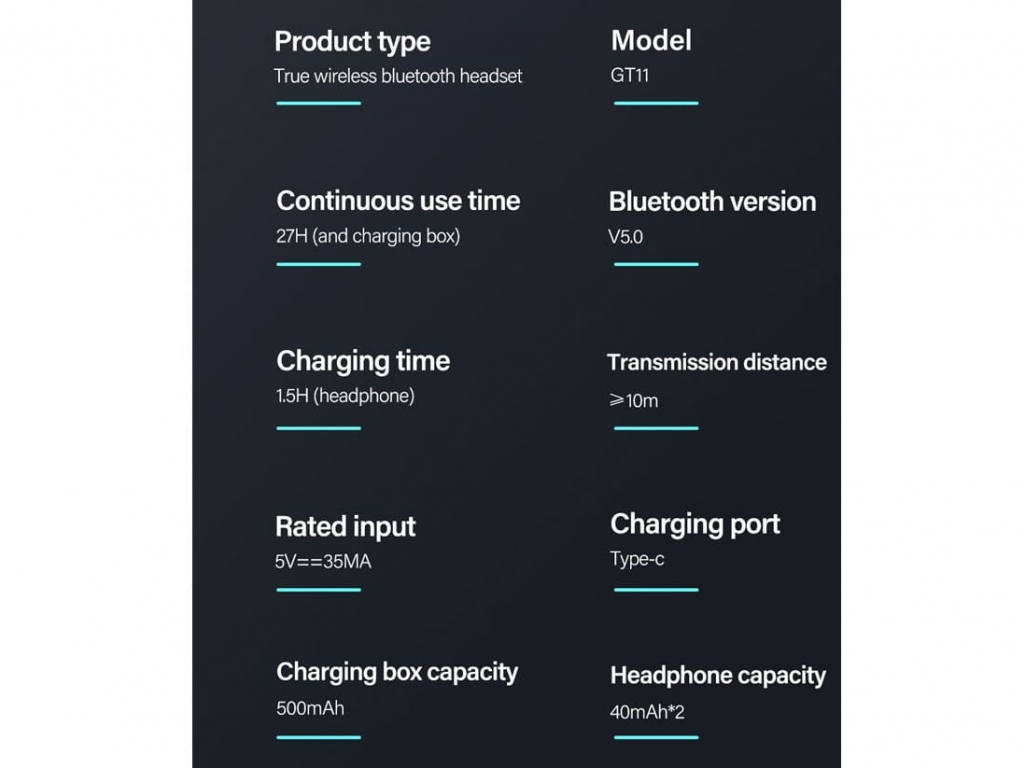Select the "27H (and charging box)" text
Screen dimensions: 1024x768
tap(368, 237)
